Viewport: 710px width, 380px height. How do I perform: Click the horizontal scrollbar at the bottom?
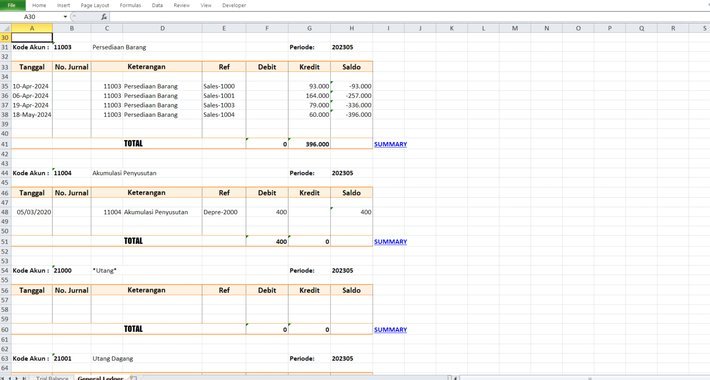[x=584, y=378]
